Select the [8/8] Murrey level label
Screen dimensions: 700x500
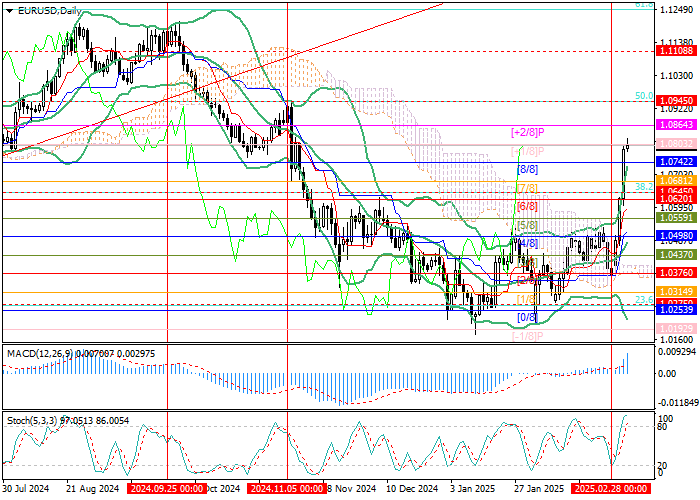coord(527,170)
